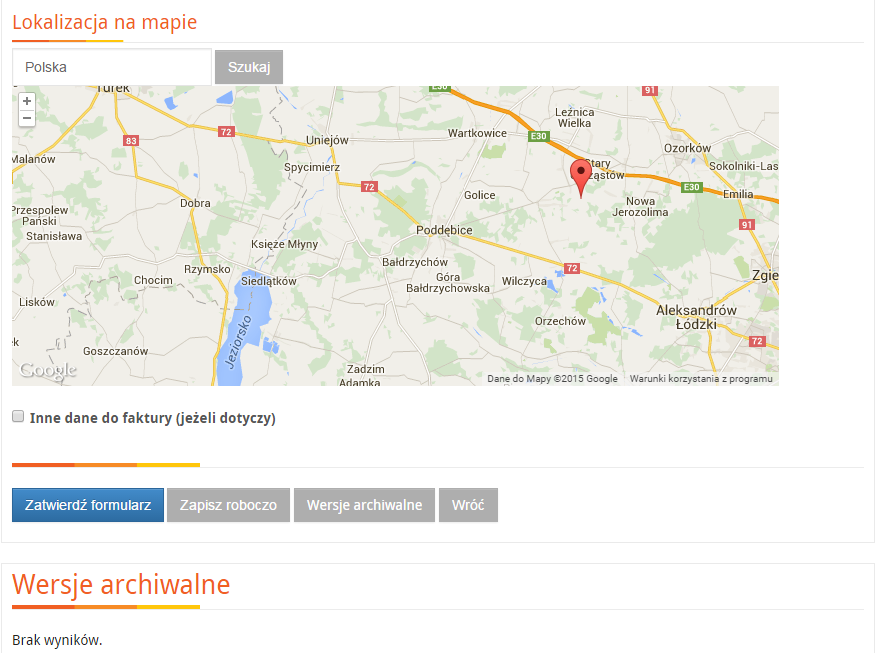Click Poddębice town label on map
Image resolution: width=876 pixels, height=653 pixels.
tap(444, 230)
